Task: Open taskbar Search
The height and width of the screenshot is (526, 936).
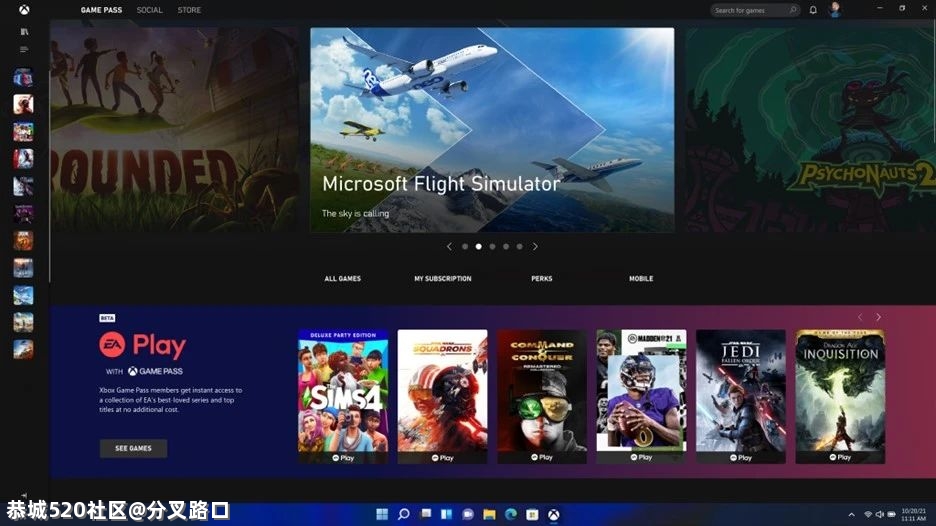Action: tap(404, 514)
